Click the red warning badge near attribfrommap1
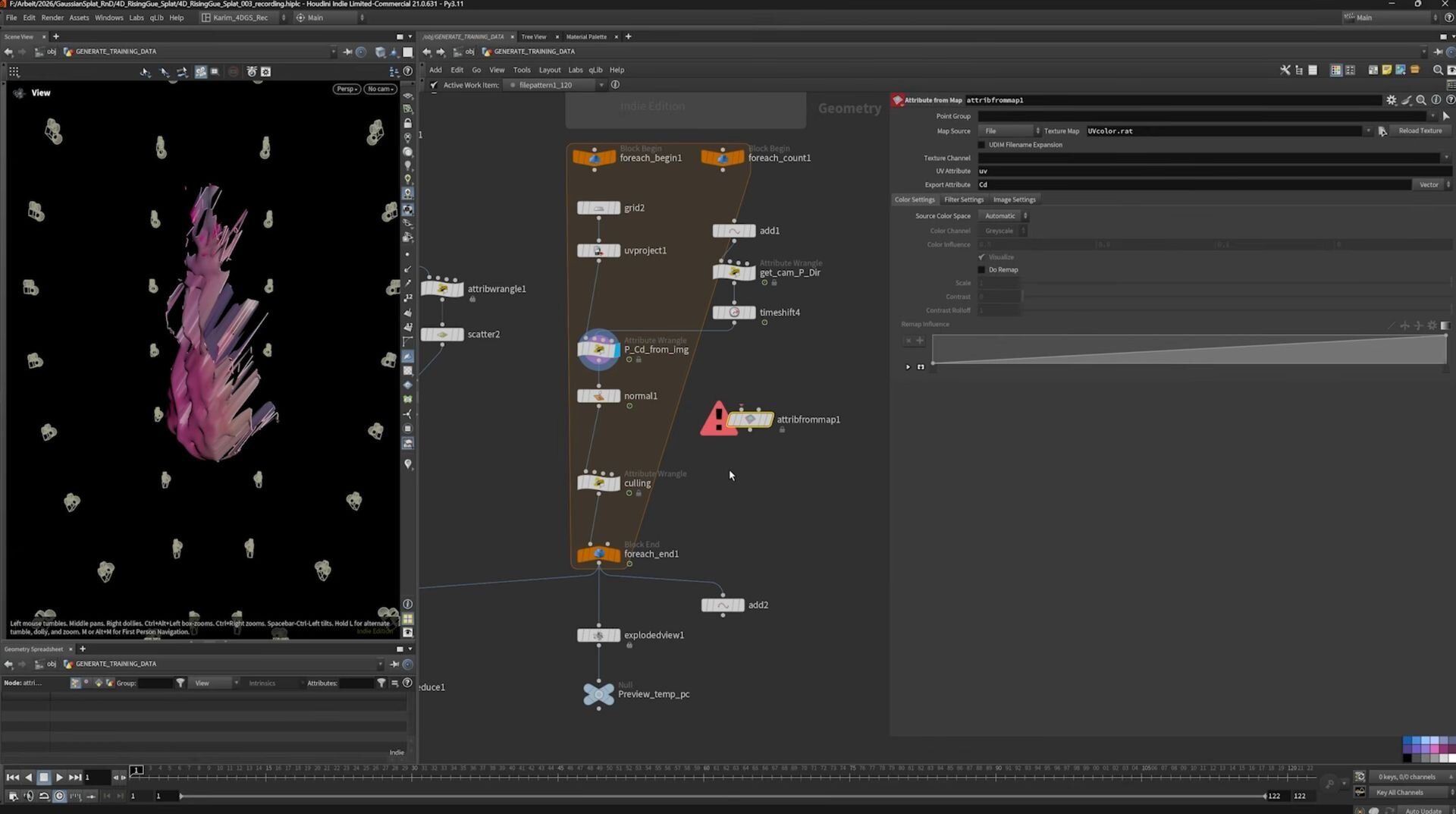1456x814 pixels. click(x=718, y=419)
